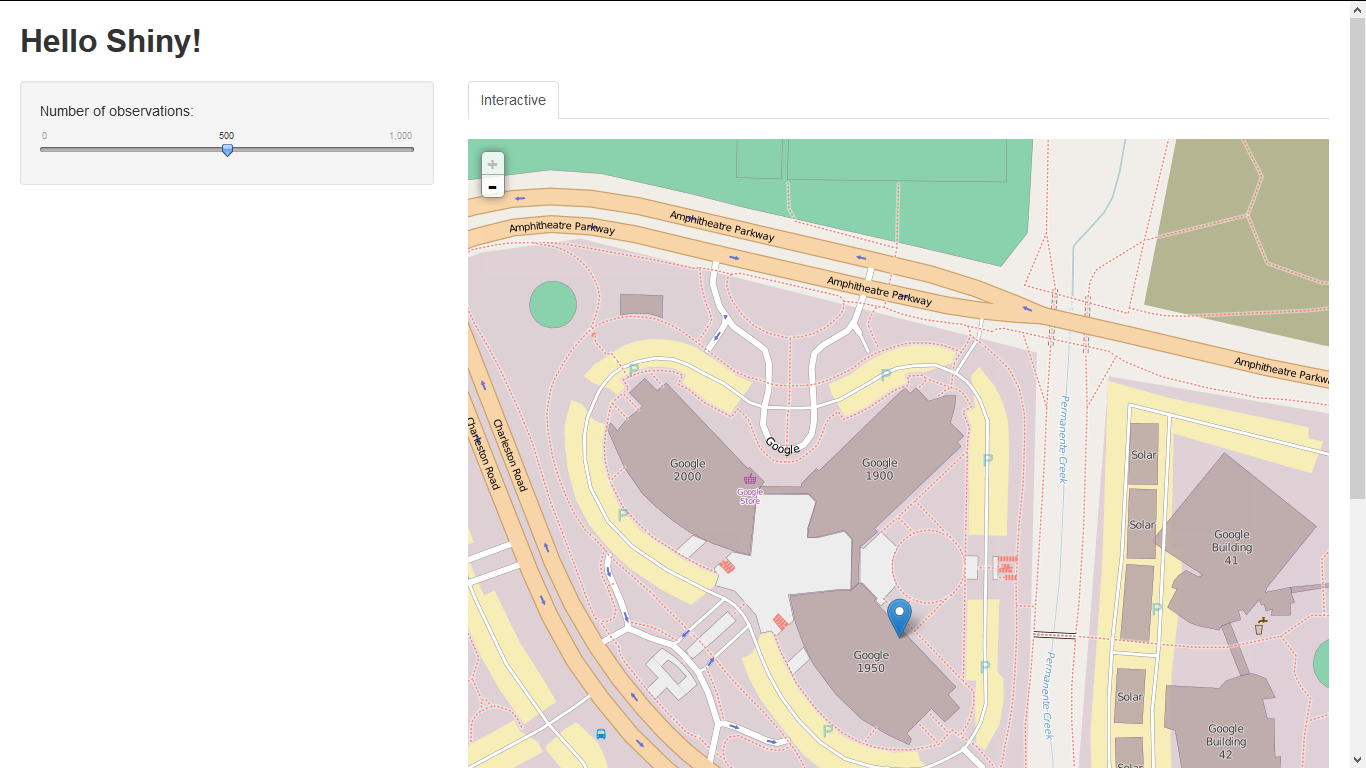
Task: Click the parking icon beside the Solar buildings
Action: click(x=1156, y=608)
